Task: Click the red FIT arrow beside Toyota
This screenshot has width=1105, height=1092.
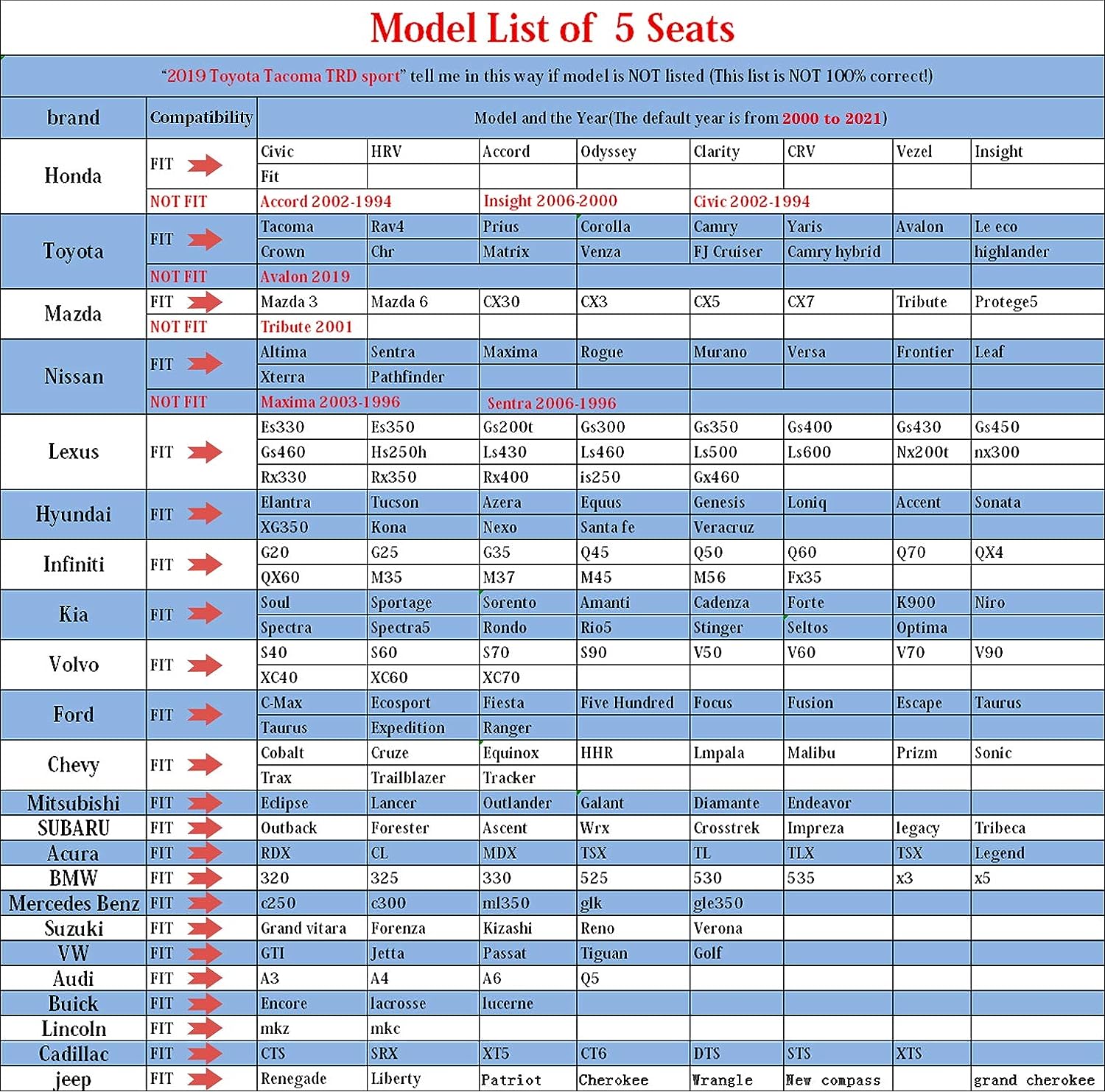Action: (204, 239)
